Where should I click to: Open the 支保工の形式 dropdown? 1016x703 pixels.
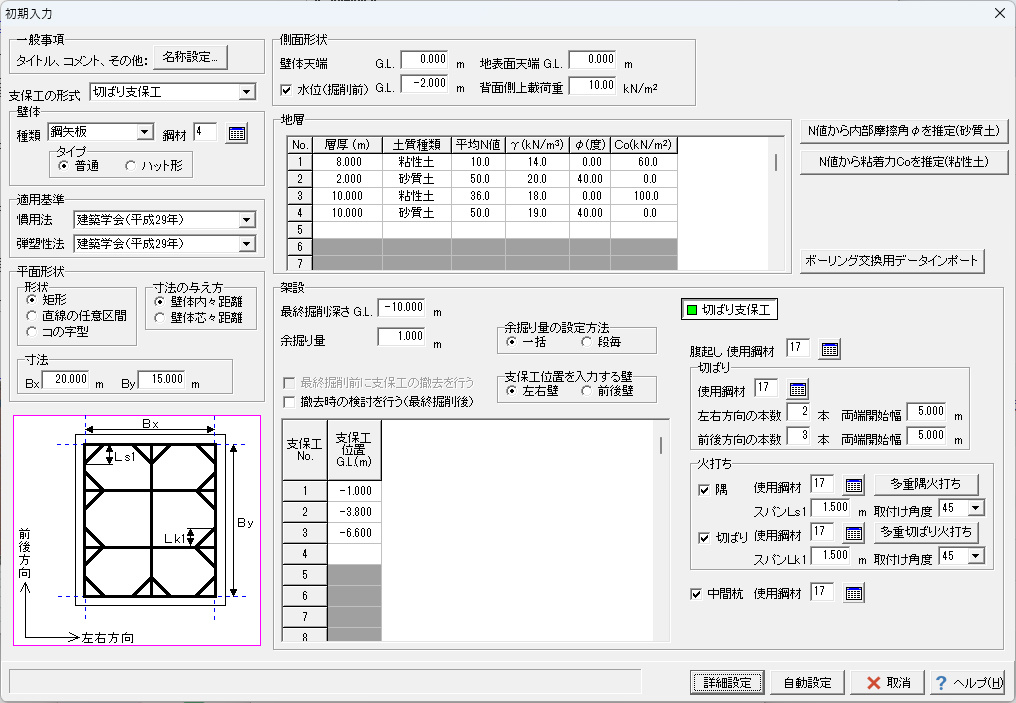[x=246, y=92]
